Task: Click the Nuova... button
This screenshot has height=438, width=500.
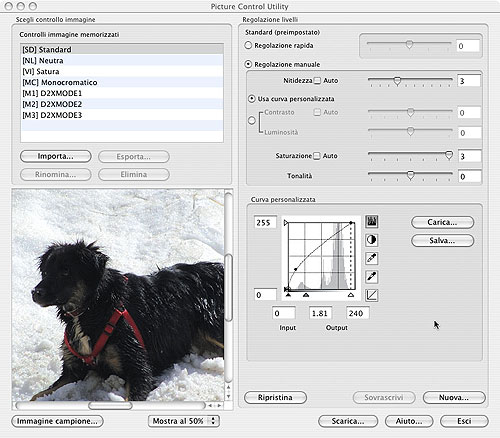Action: (x=454, y=397)
